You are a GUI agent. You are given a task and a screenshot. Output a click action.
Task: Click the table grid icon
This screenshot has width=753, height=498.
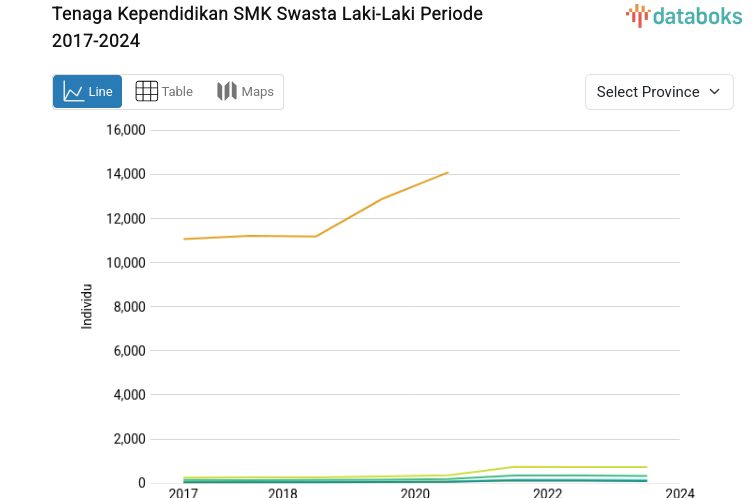click(x=146, y=92)
